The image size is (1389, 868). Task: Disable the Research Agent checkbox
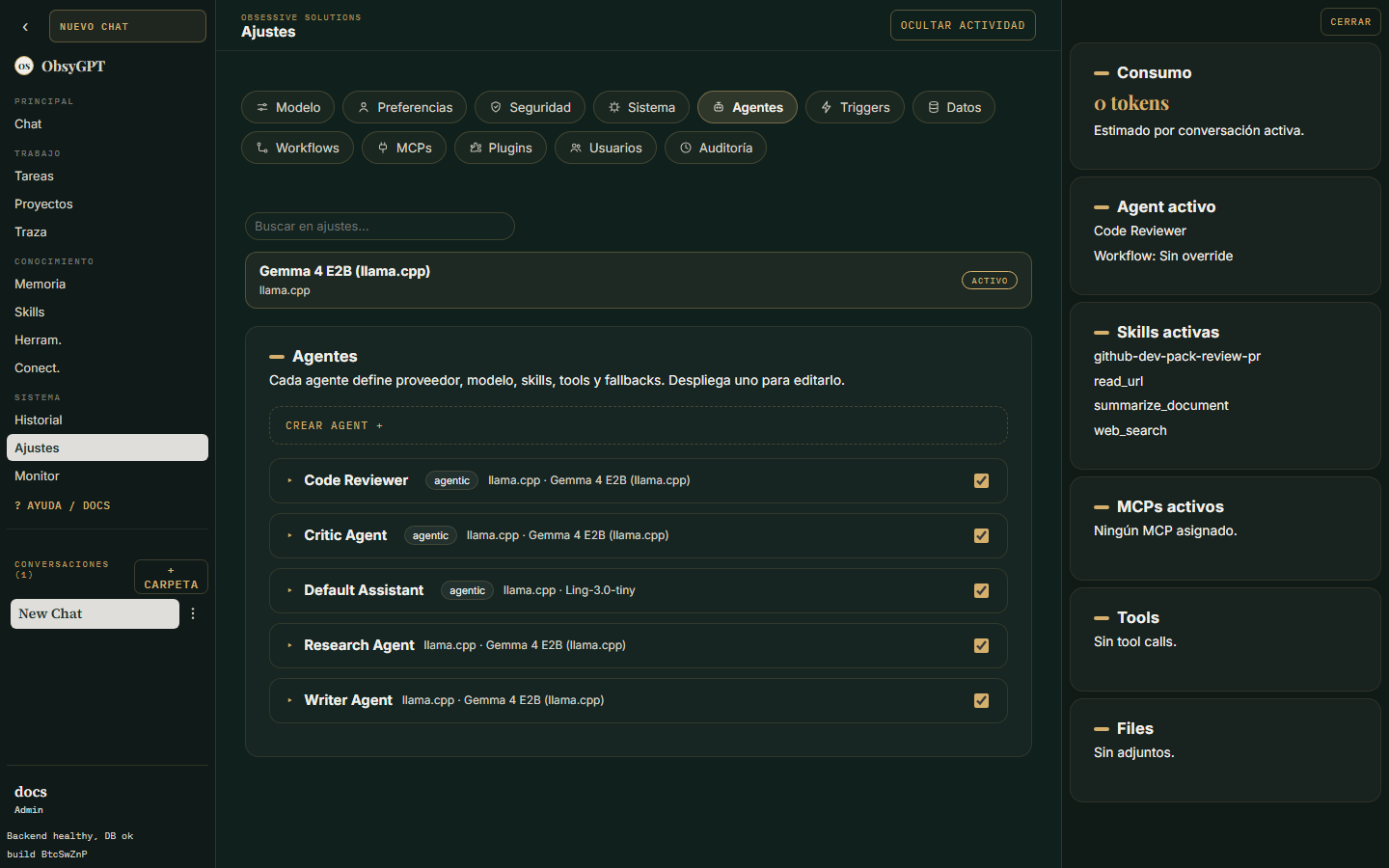click(x=982, y=645)
